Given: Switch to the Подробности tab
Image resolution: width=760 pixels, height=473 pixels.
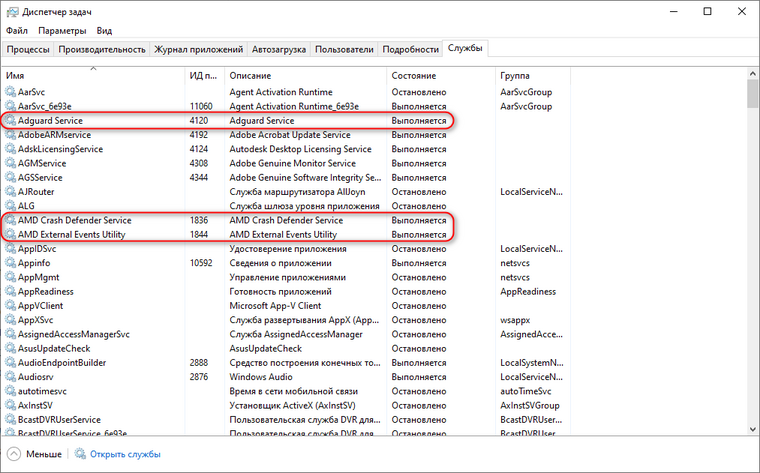Looking at the screenshot, I should (410, 49).
